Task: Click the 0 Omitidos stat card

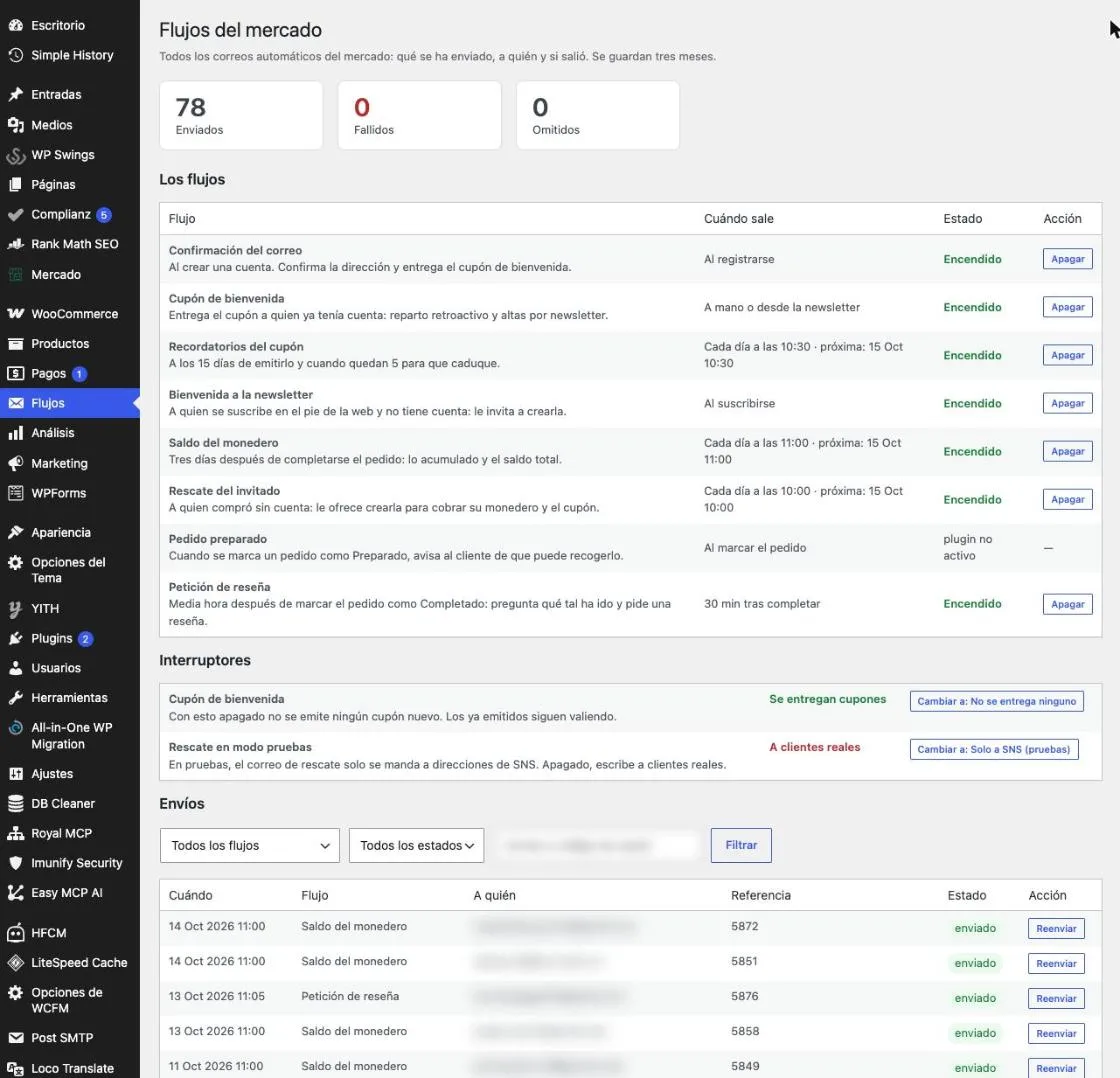Action: 598,115
